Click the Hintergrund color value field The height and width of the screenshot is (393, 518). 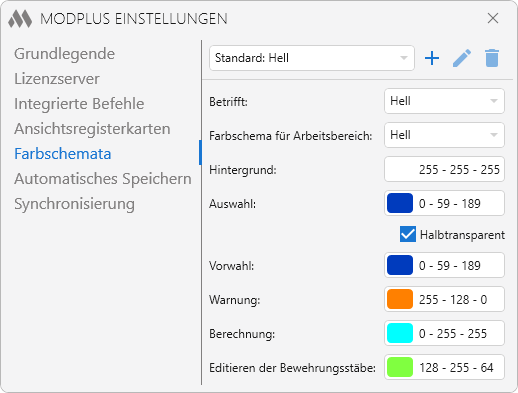[x=444, y=169]
